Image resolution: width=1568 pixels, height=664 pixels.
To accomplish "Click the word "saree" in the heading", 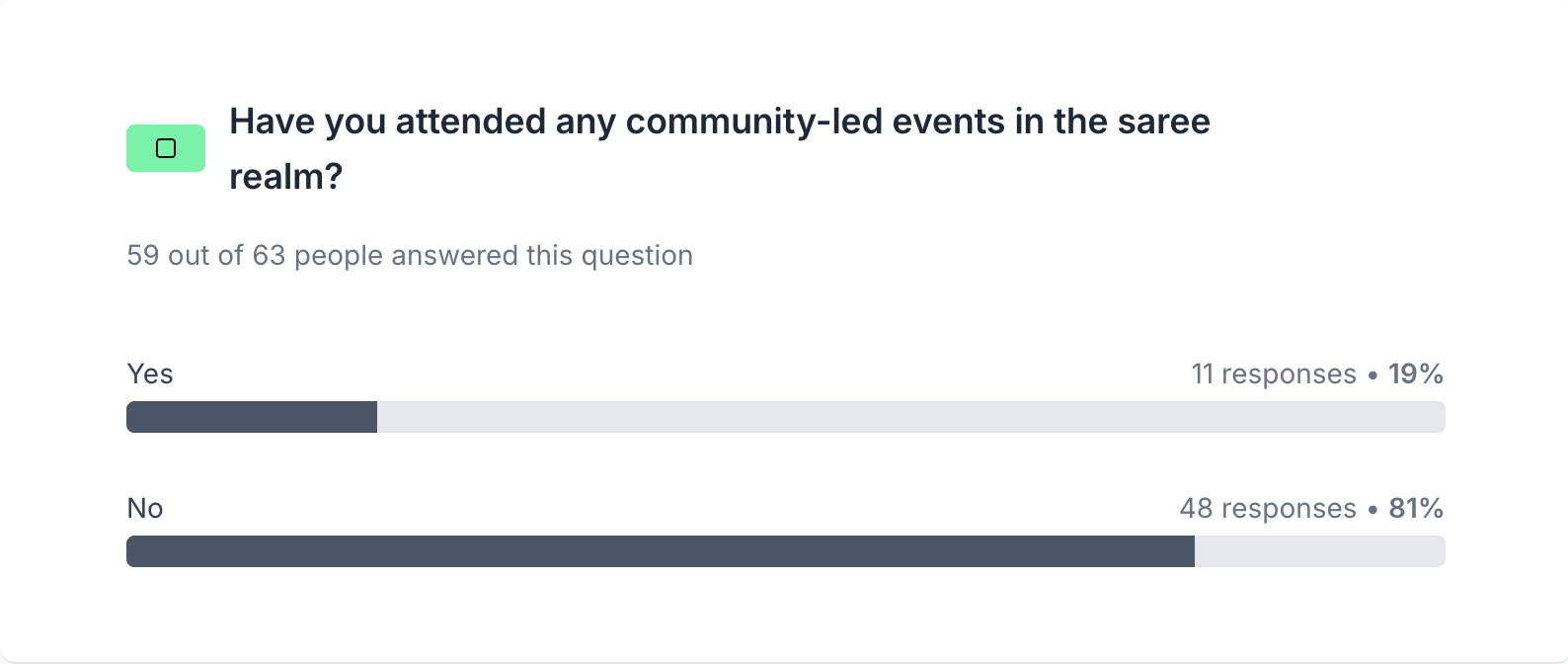I will coord(1163,123).
